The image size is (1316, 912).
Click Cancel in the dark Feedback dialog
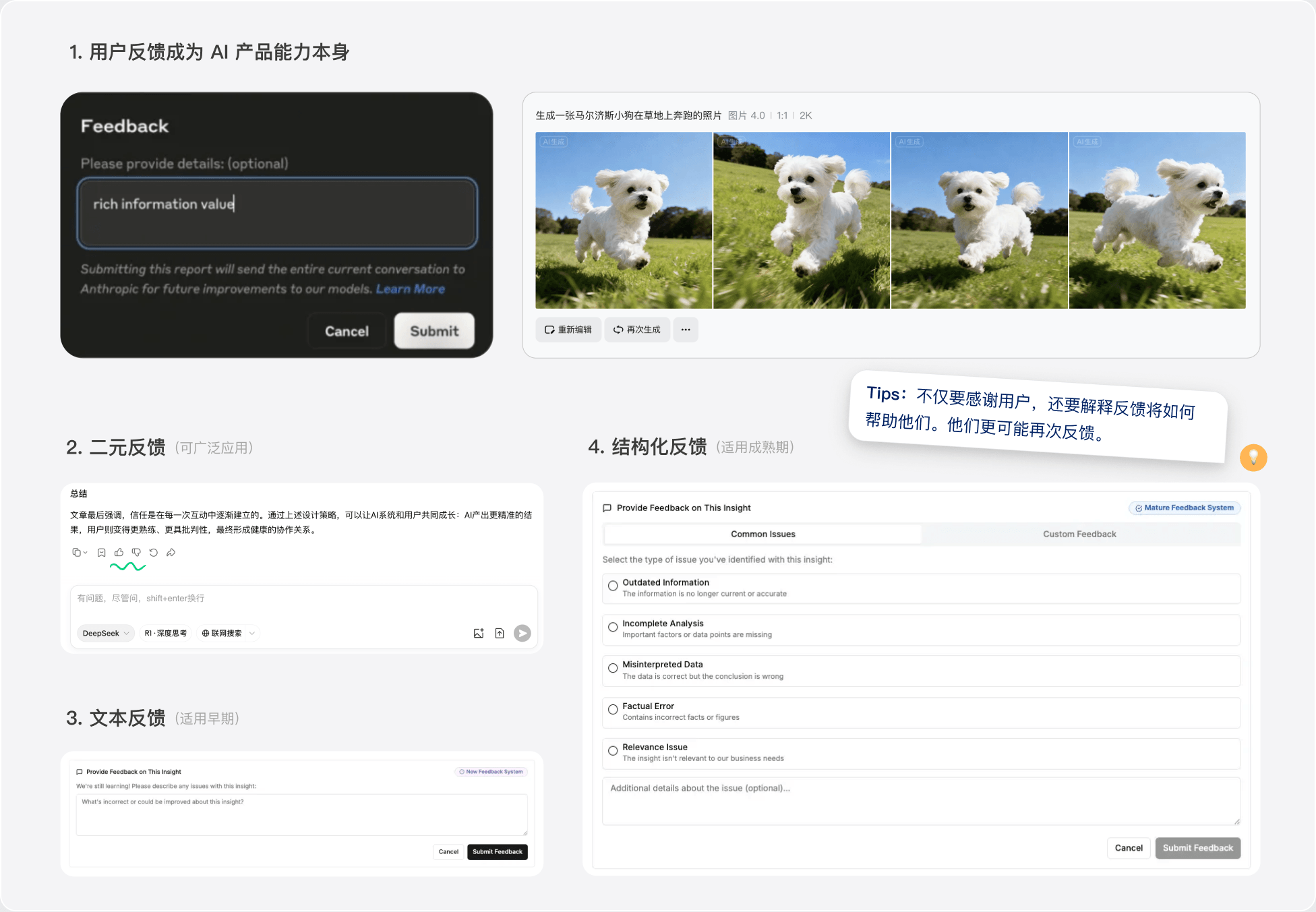pyautogui.click(x=347, y=331)
